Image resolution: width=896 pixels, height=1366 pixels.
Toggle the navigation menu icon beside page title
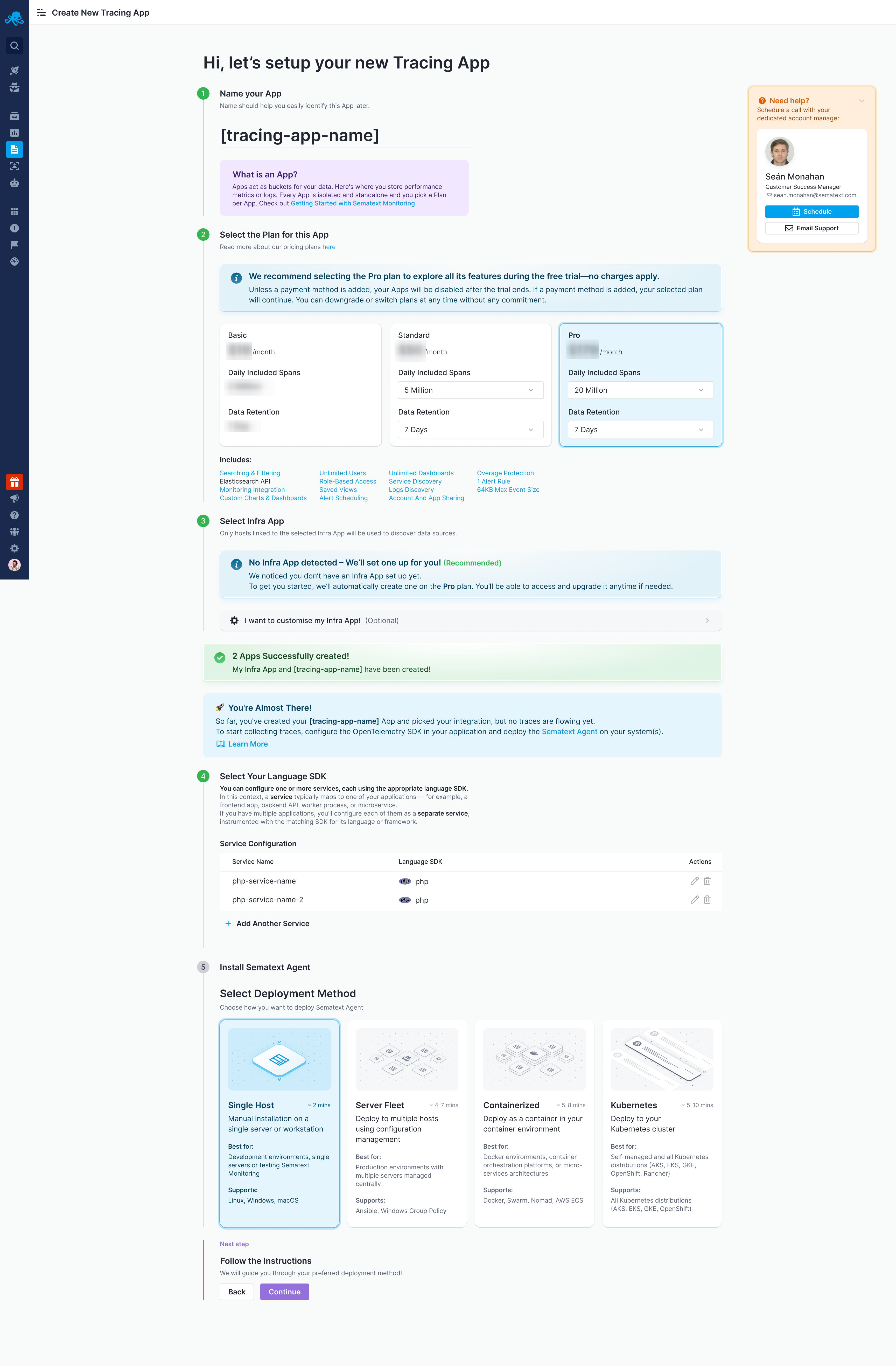41,13
